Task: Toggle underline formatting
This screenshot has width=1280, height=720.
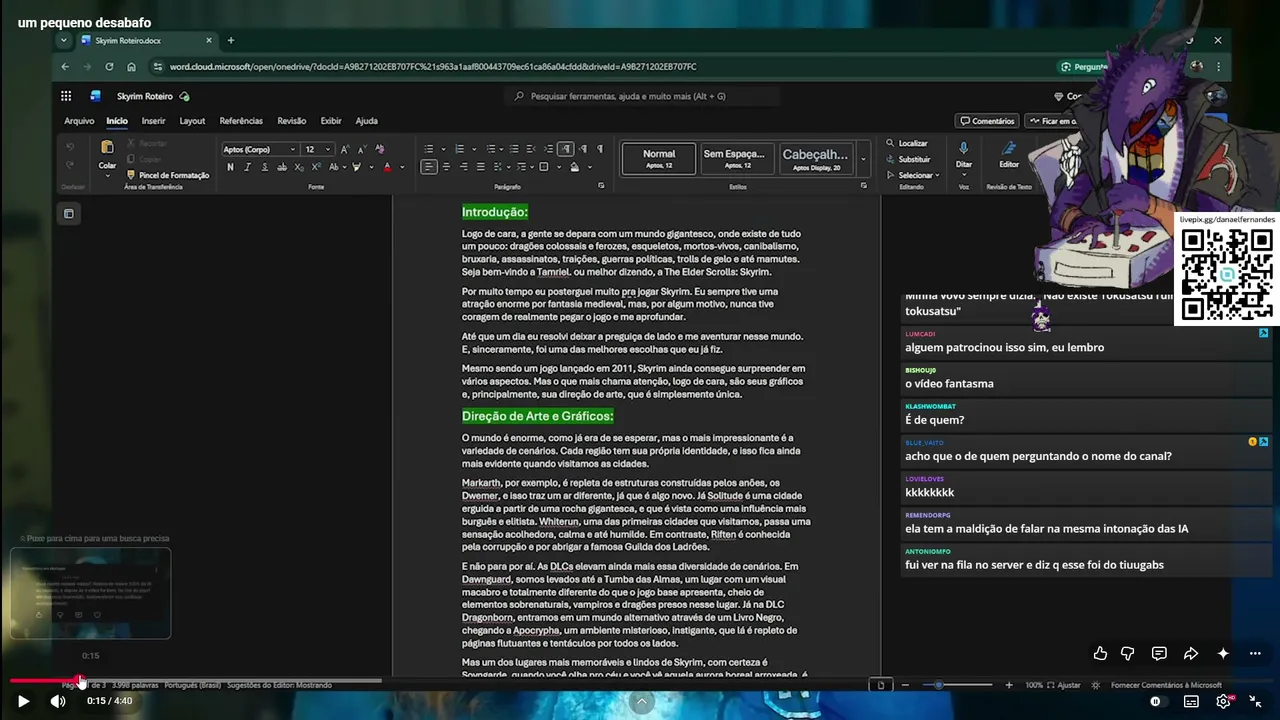Action: tap(264, 167)
